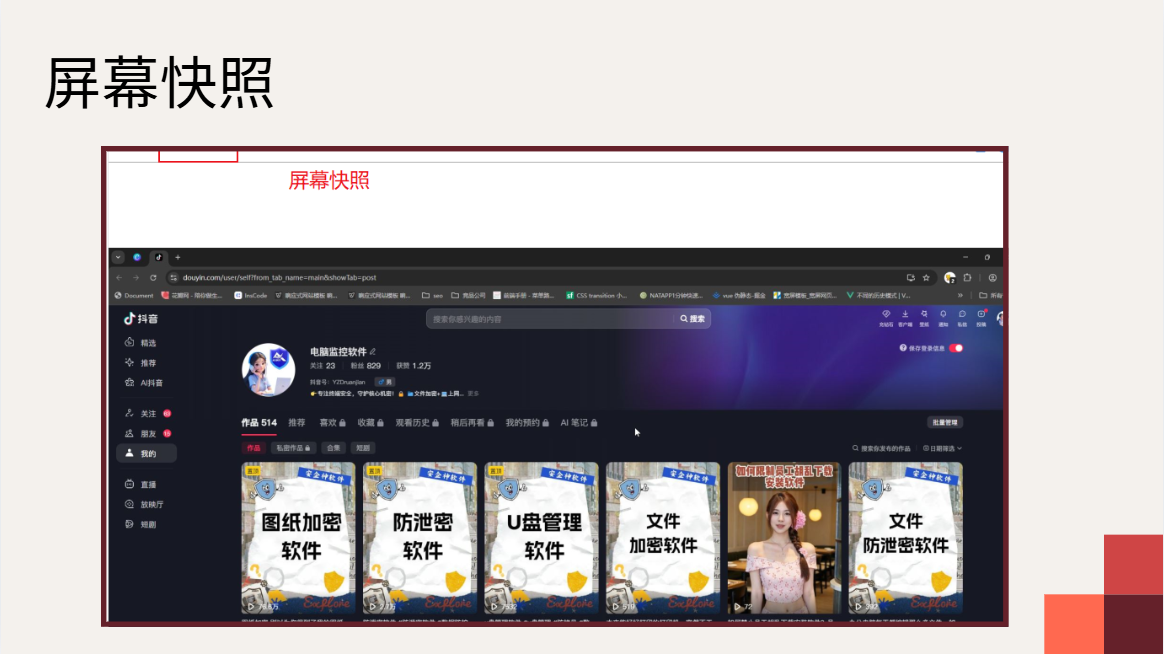This screenshot has height=654, width=1164.
Task: Open the browser tab search chevron
Action: (118, 257)
